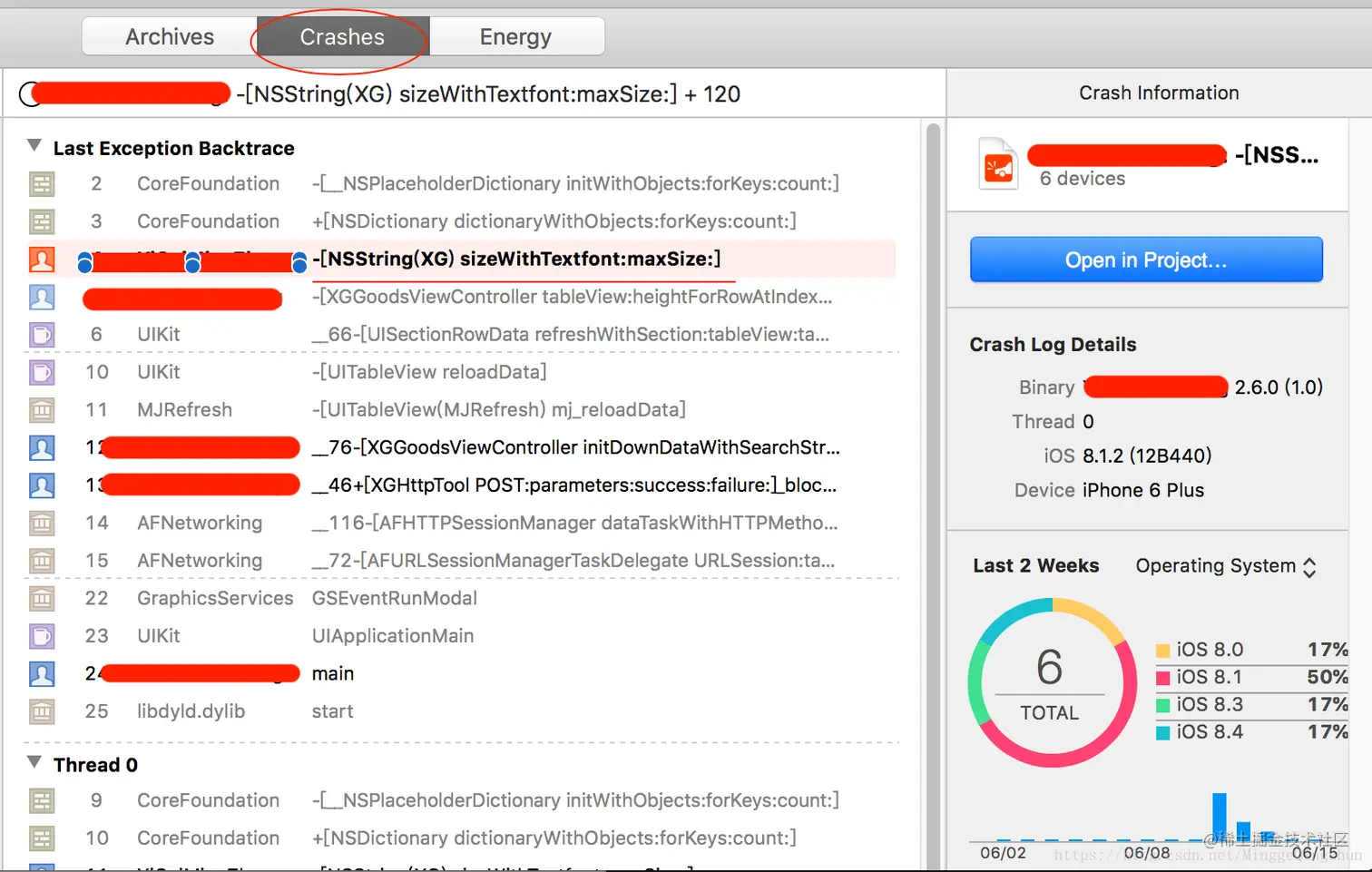Collapse the Last Exception Backtrace section

pos(34,146)
